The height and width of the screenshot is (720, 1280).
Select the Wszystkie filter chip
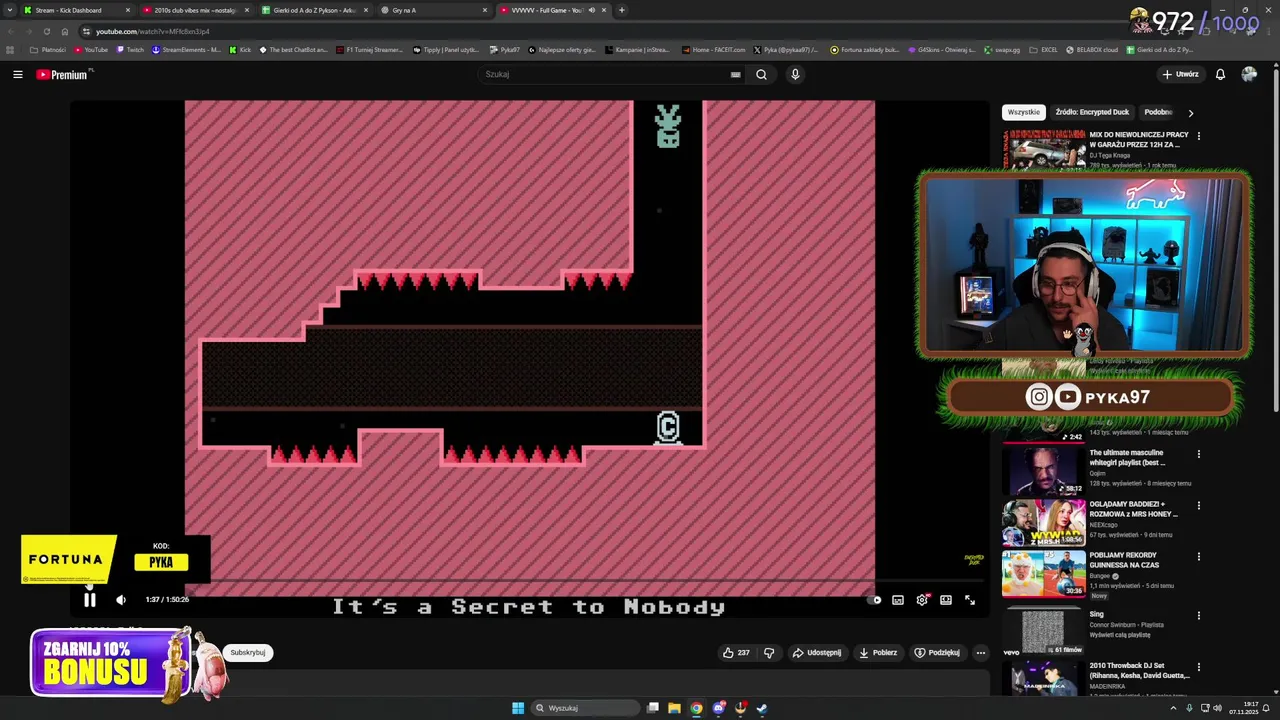[x=1023, y=112]
